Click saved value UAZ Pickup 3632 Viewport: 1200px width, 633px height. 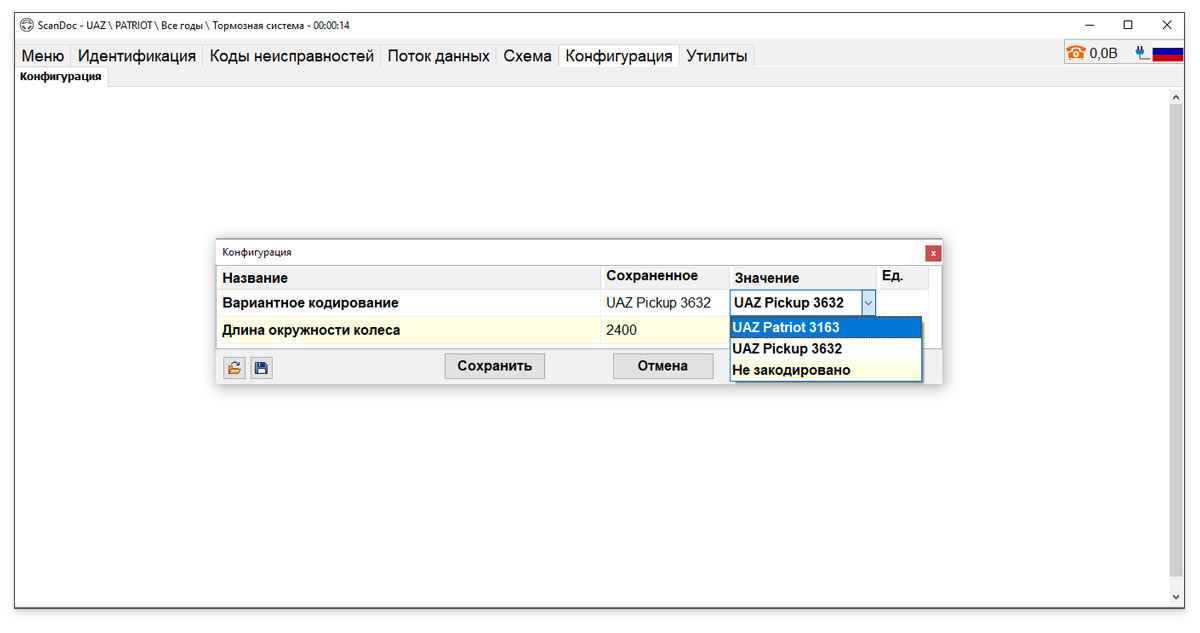point(658,303)
